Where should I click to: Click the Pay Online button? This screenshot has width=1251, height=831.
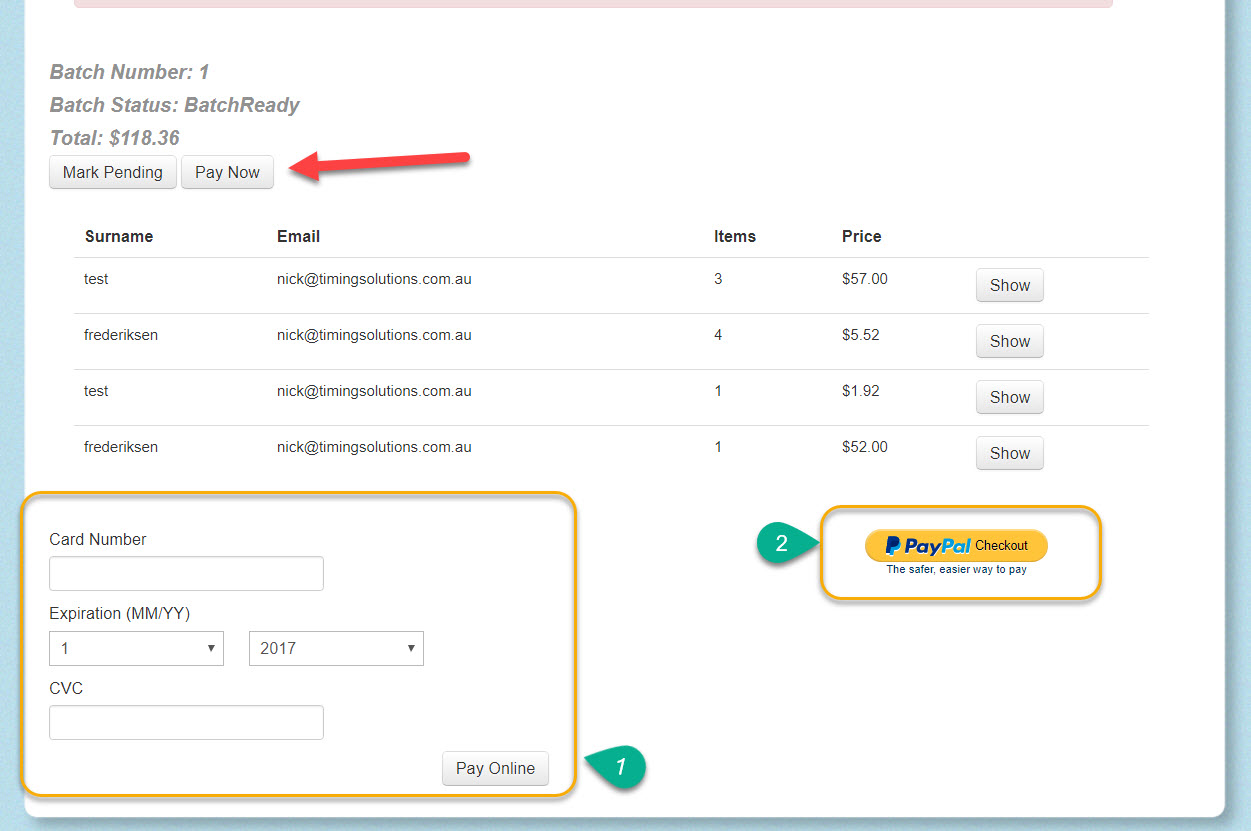tap(495, 768)
